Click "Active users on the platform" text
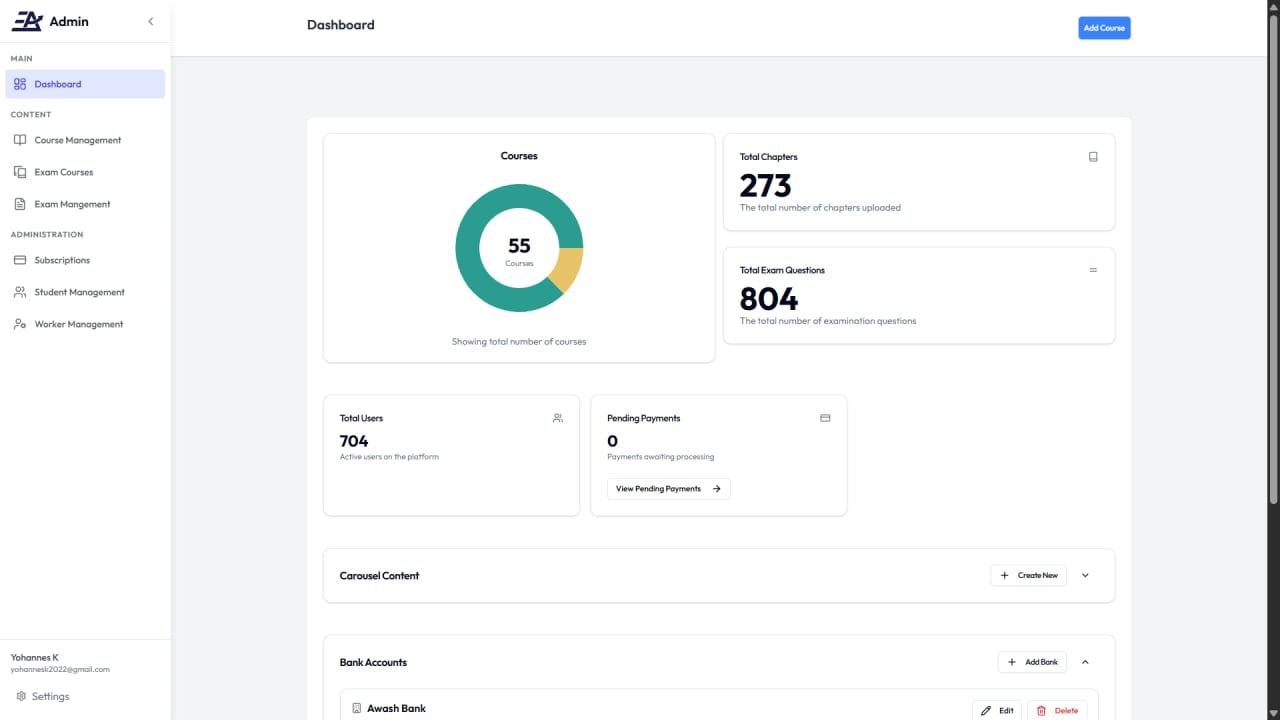This screenshot has width=1280, height=720. pos(389,457)
